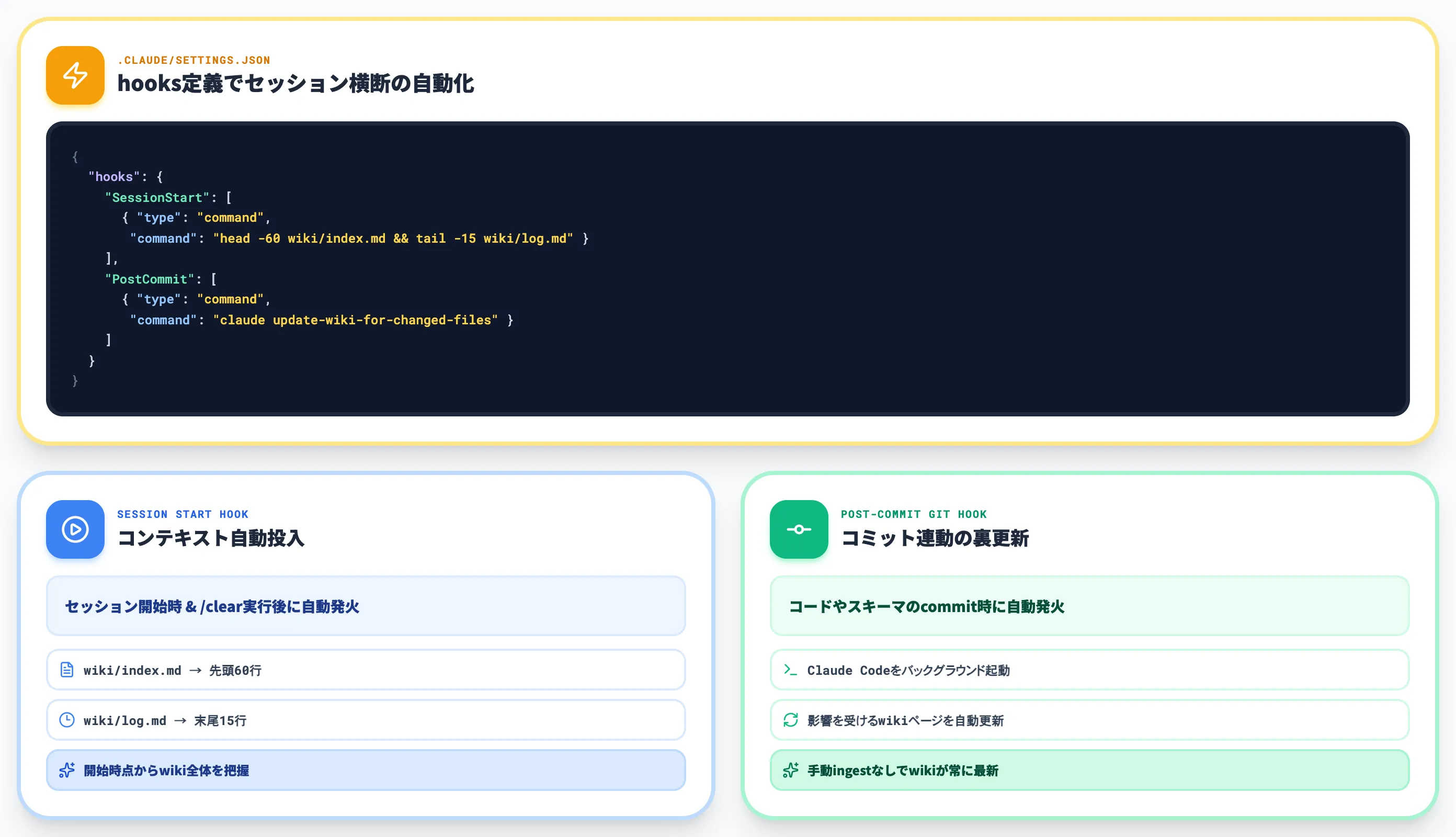Click the 影響を受けるwikiページを自動更新 row
1456x837 pixels.
1089,720
